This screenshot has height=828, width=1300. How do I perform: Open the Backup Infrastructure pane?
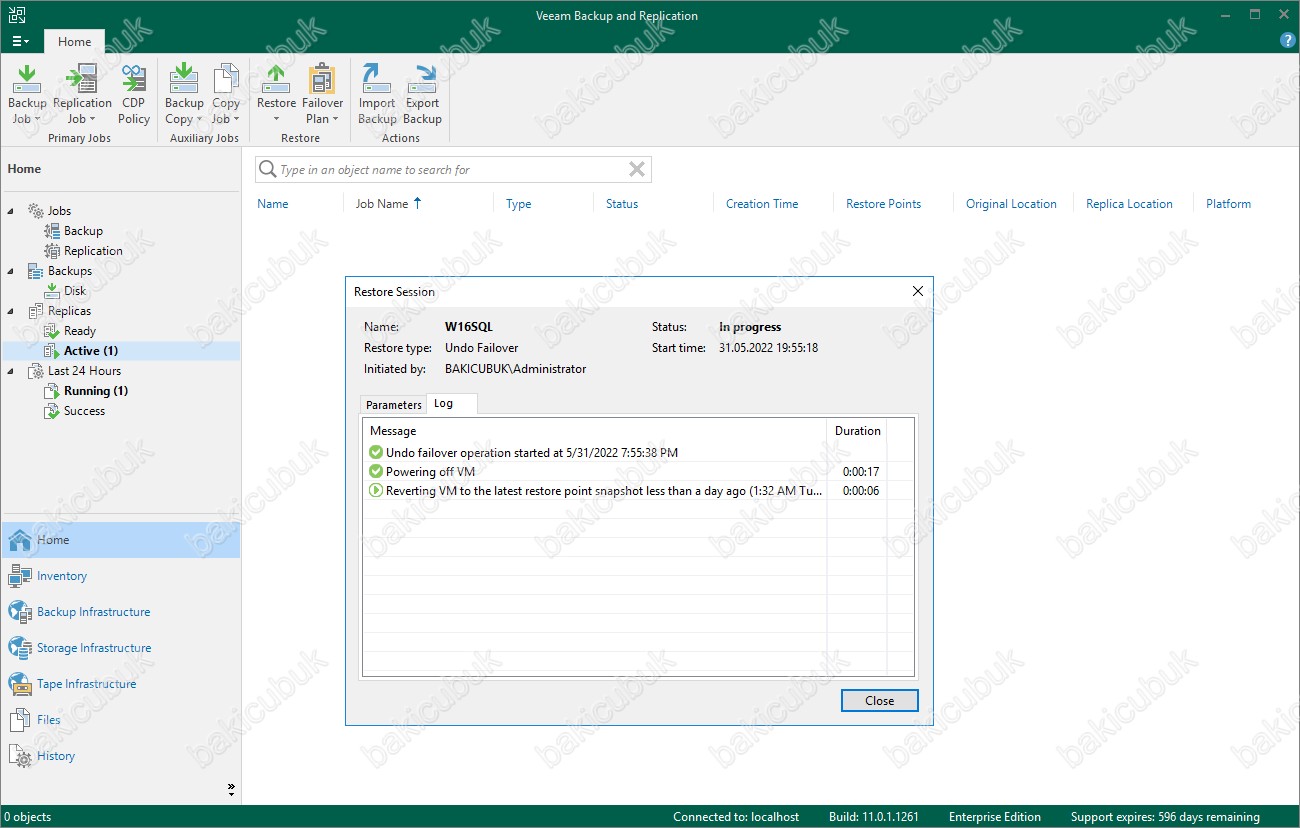(x=120, y=612)
